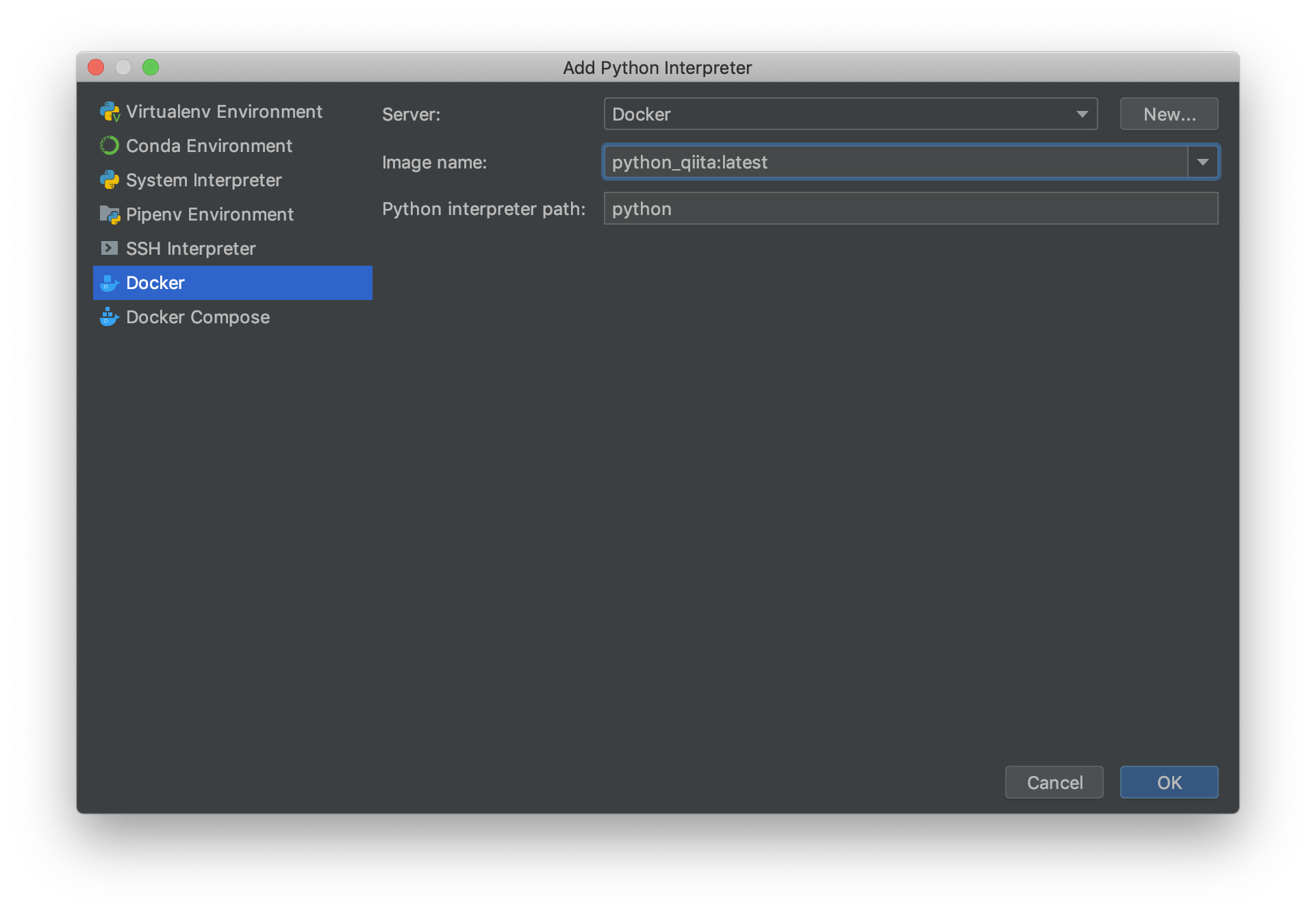Close the dialog with red button
This screenshot has width=1316, height=915.
point(96,67)
